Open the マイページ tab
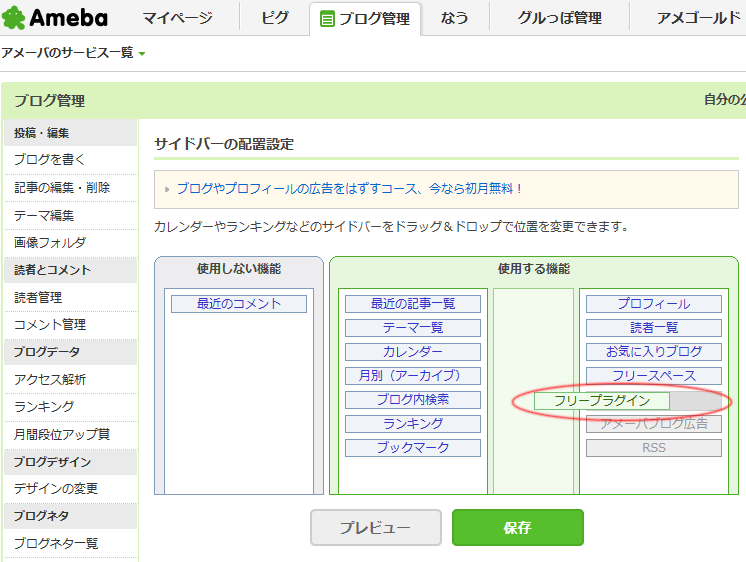 coord(177,18)
